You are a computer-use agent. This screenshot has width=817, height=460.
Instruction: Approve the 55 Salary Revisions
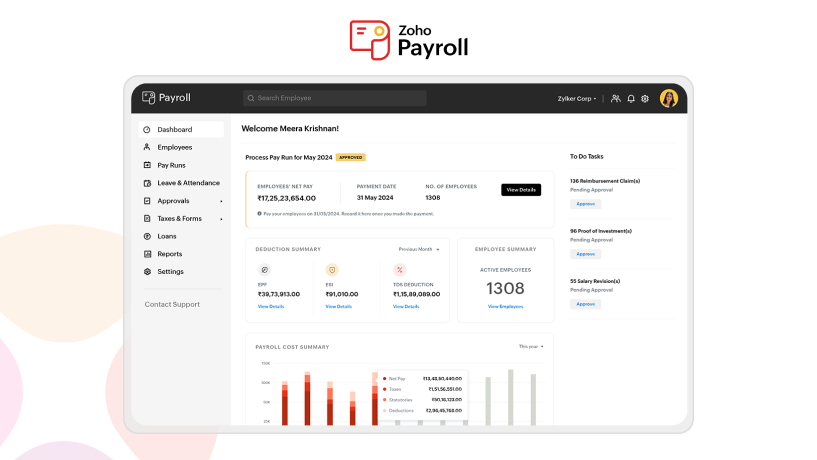[x=586, y=304]
